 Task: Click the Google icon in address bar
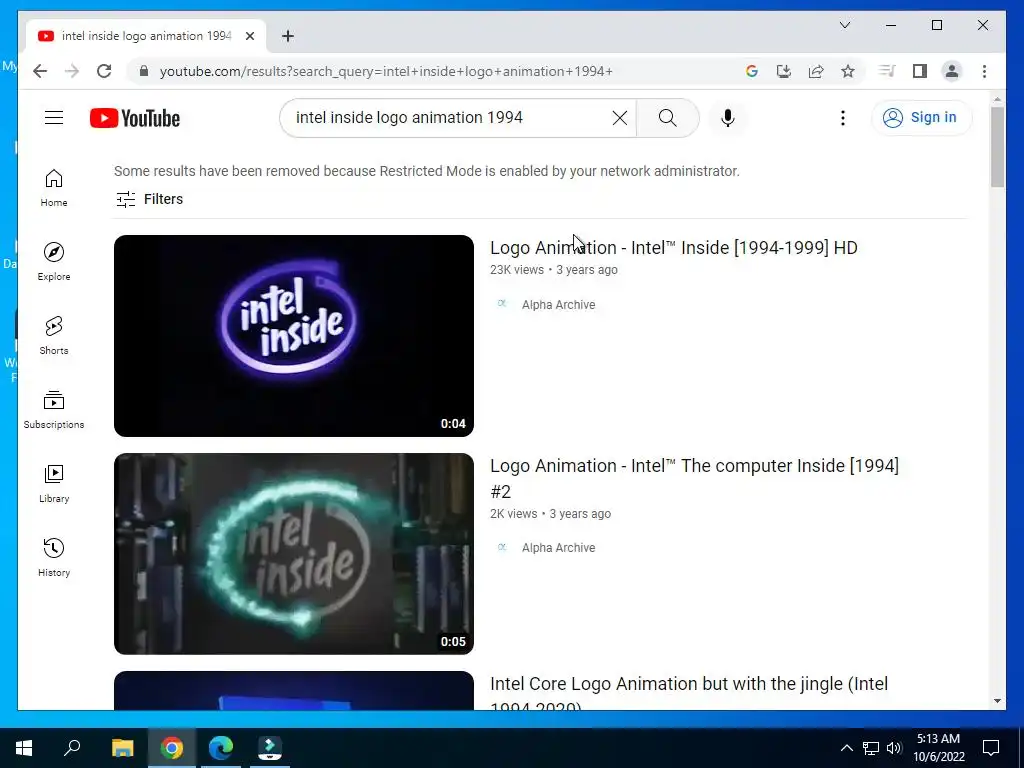[752, 71]
